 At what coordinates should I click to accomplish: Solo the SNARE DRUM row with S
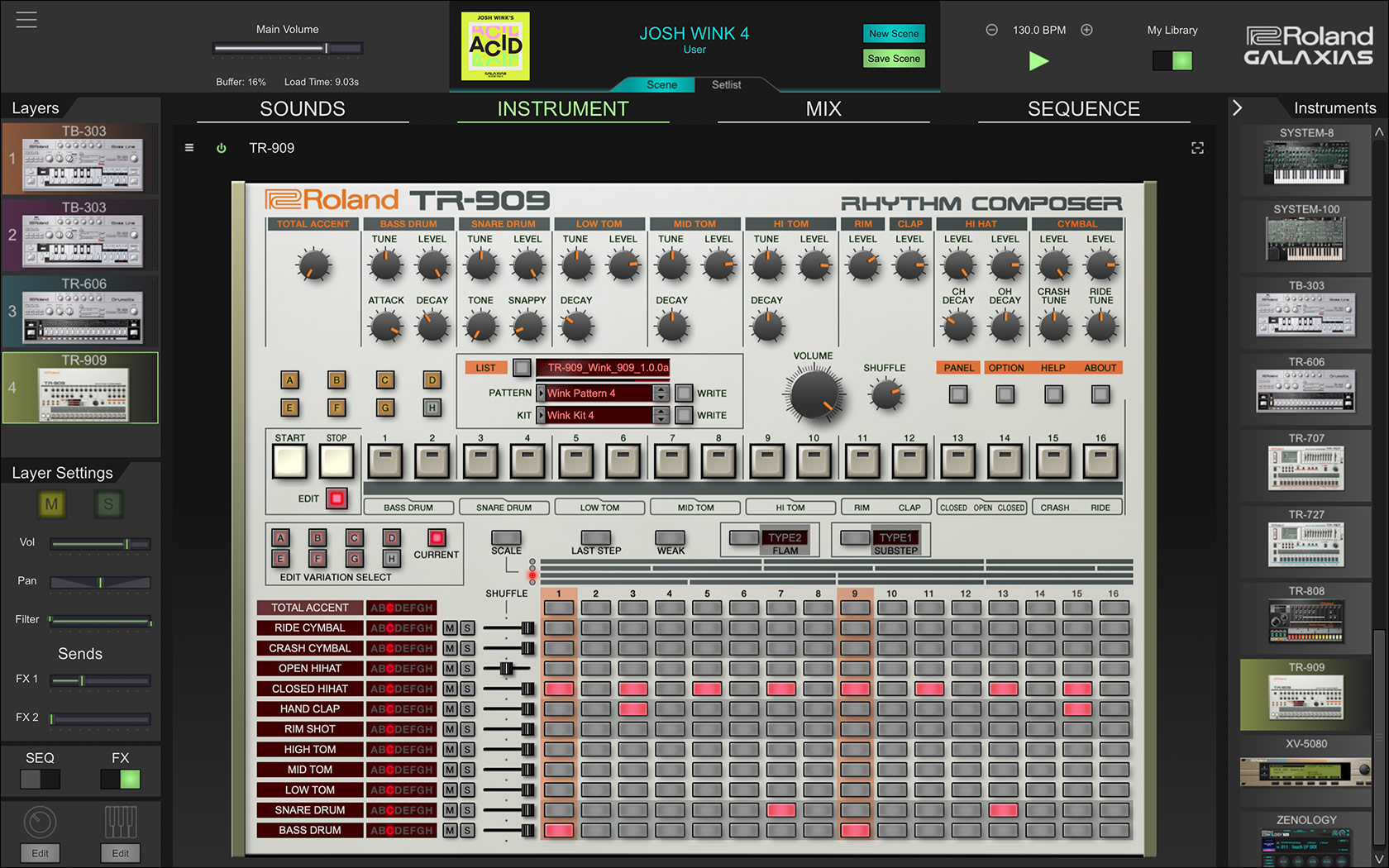point(467,810)
